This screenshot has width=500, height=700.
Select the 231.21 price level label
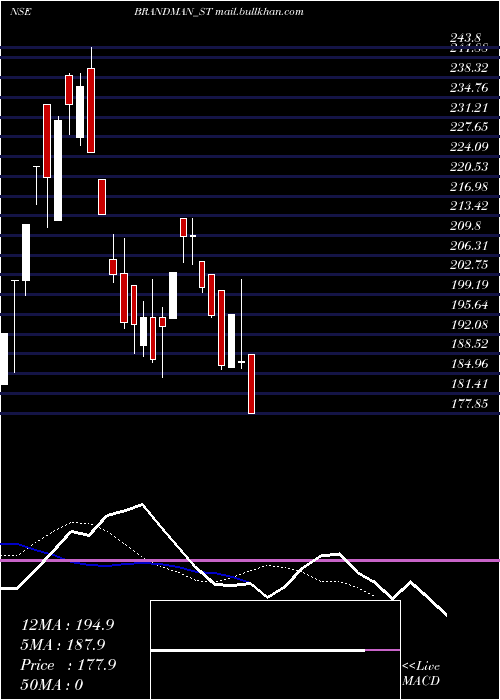469,107
